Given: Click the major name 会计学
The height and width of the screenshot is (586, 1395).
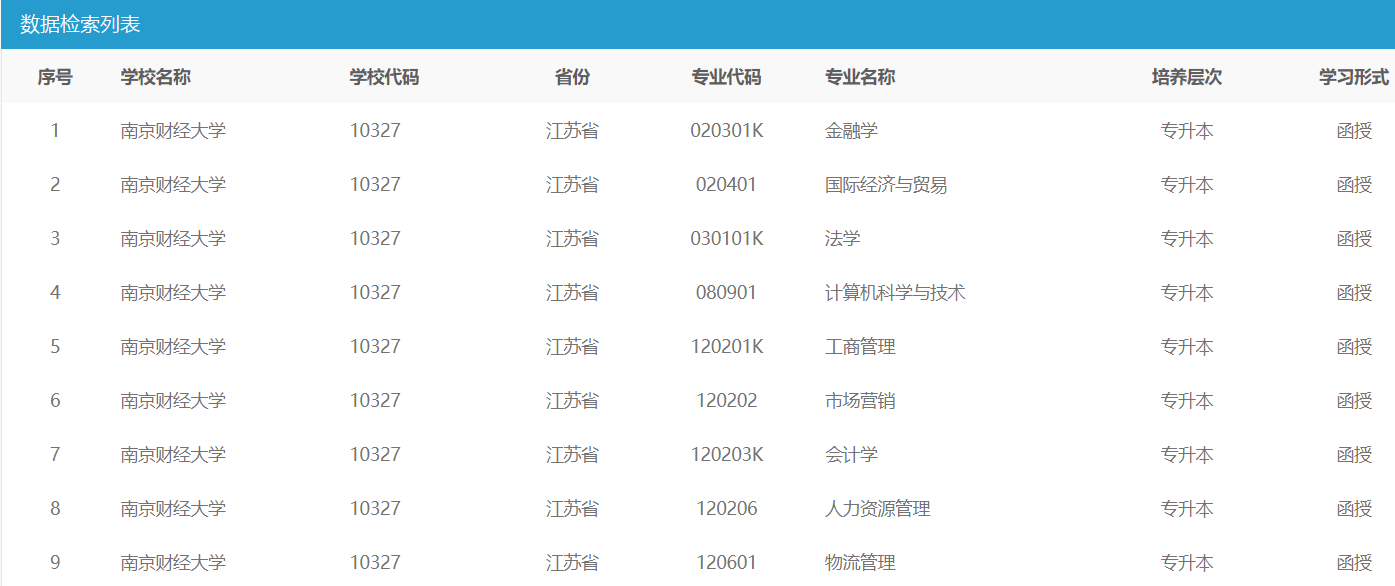Looking at the screenshot, I should [851, 455].
